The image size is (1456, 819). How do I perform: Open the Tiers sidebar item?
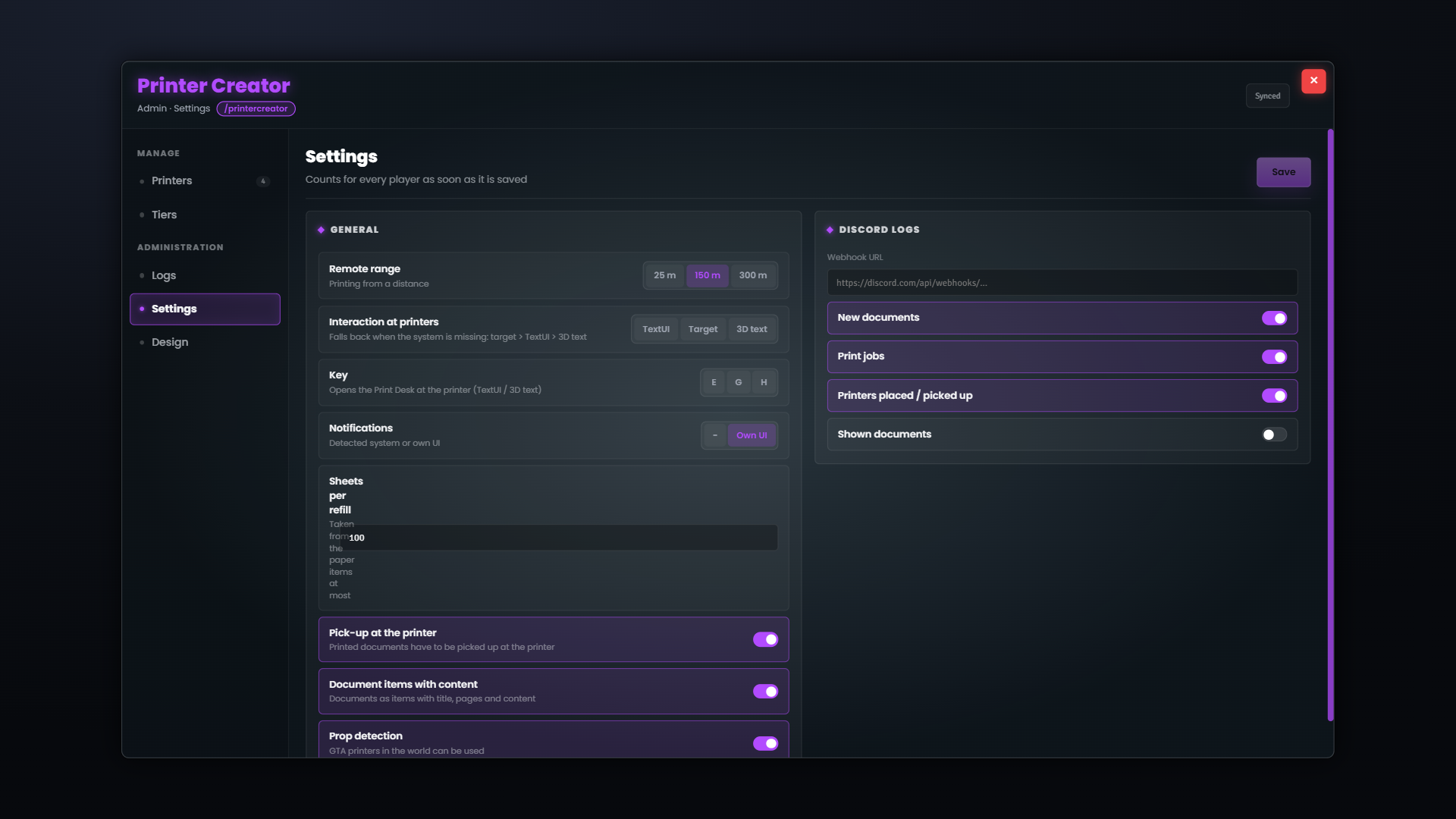click(x=205, y=215)
